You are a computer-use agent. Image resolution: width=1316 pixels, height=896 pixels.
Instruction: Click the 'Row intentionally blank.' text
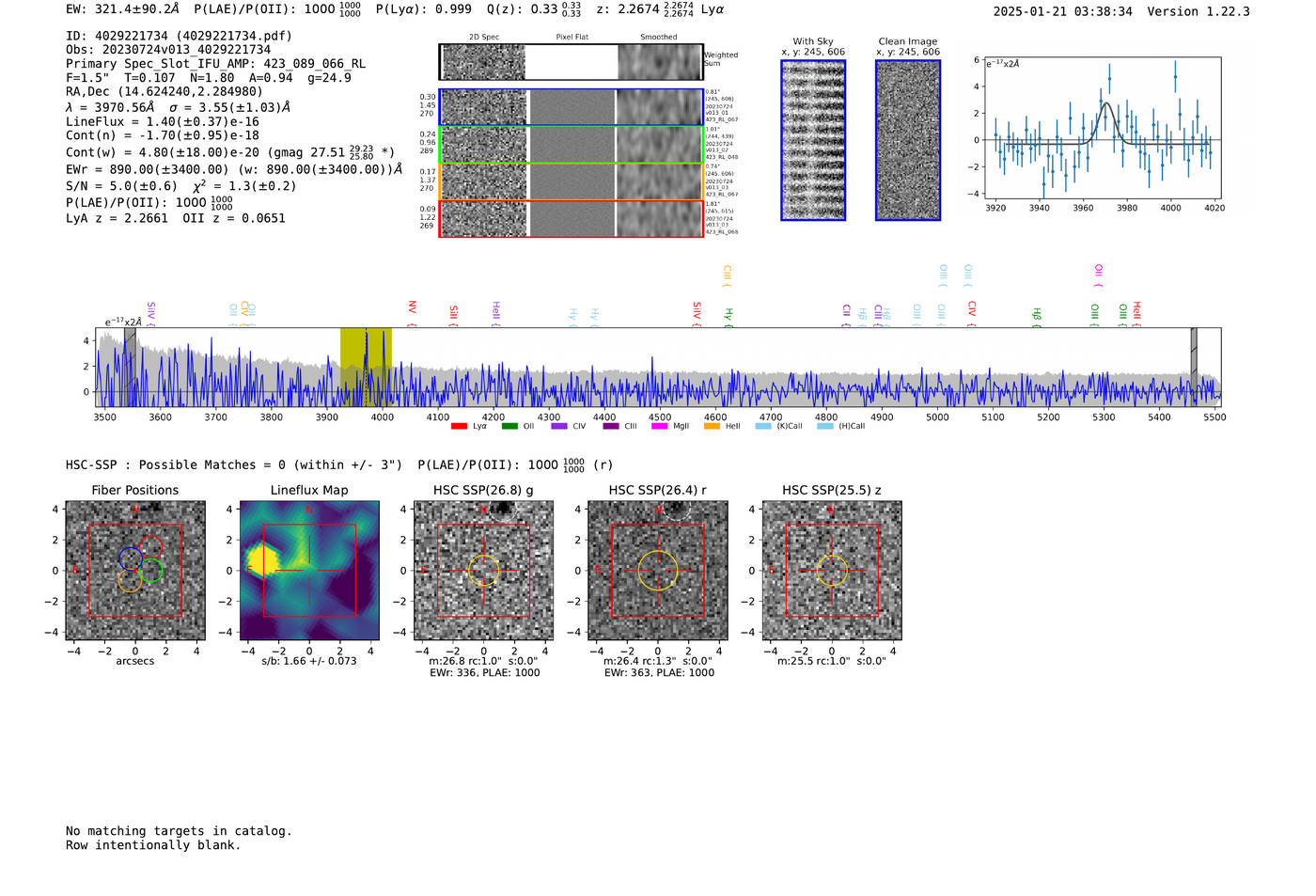(x=153, y=845)
